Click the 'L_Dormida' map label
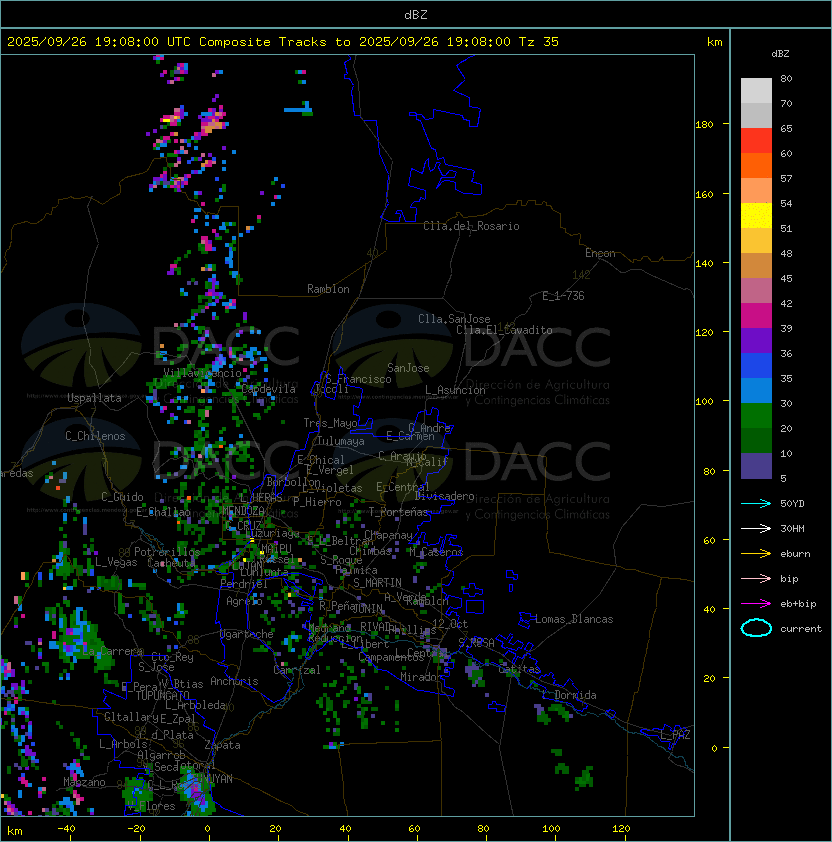 pyautogui.click(x=569, y=695)
